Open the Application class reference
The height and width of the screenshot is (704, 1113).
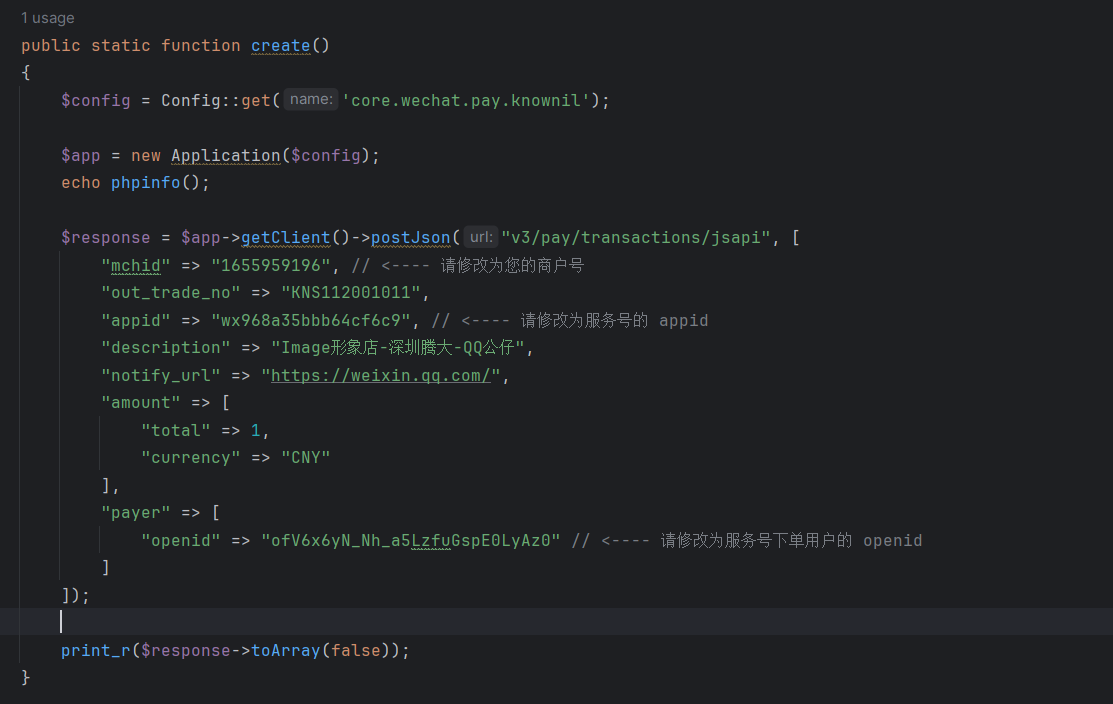(x=226, y=155)
